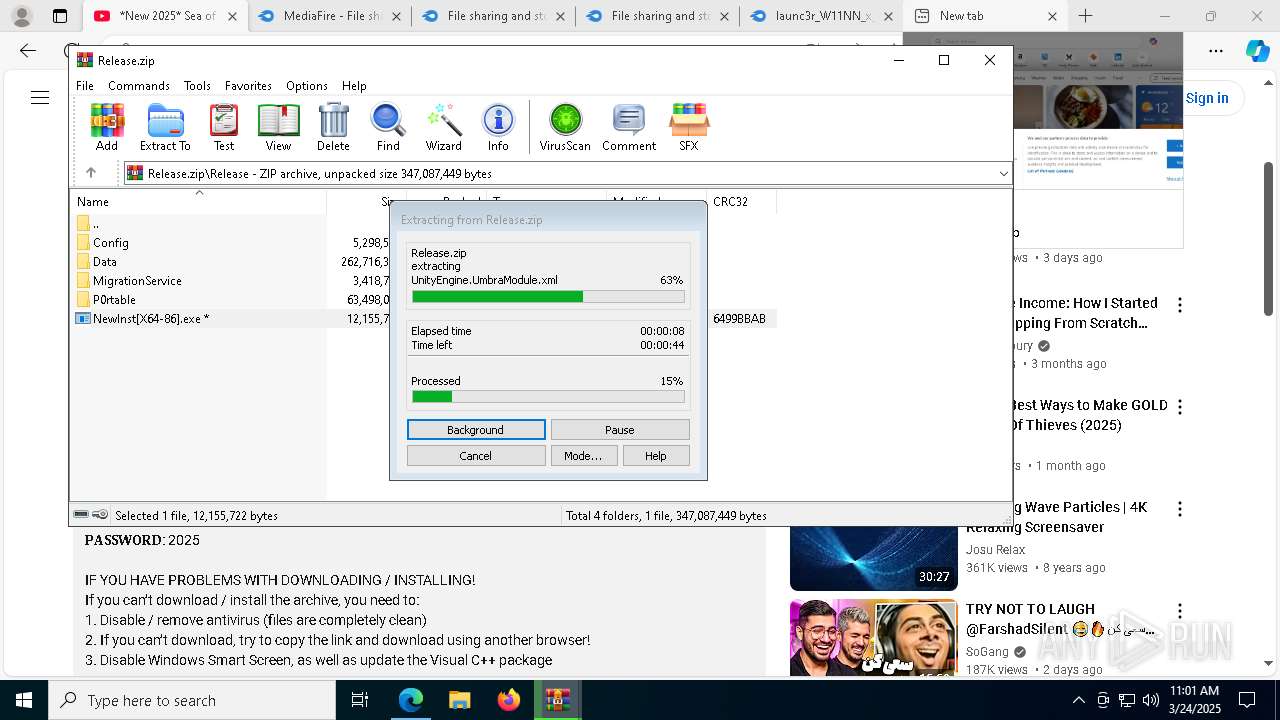Cancel the extraction
This screenshot has width=1280, height=720.
(476, 456)
